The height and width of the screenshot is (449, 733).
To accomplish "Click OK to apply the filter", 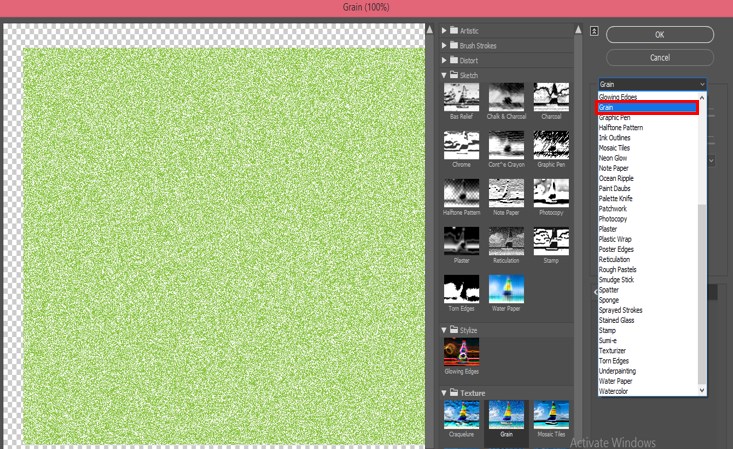I will (x=660, y=35).
